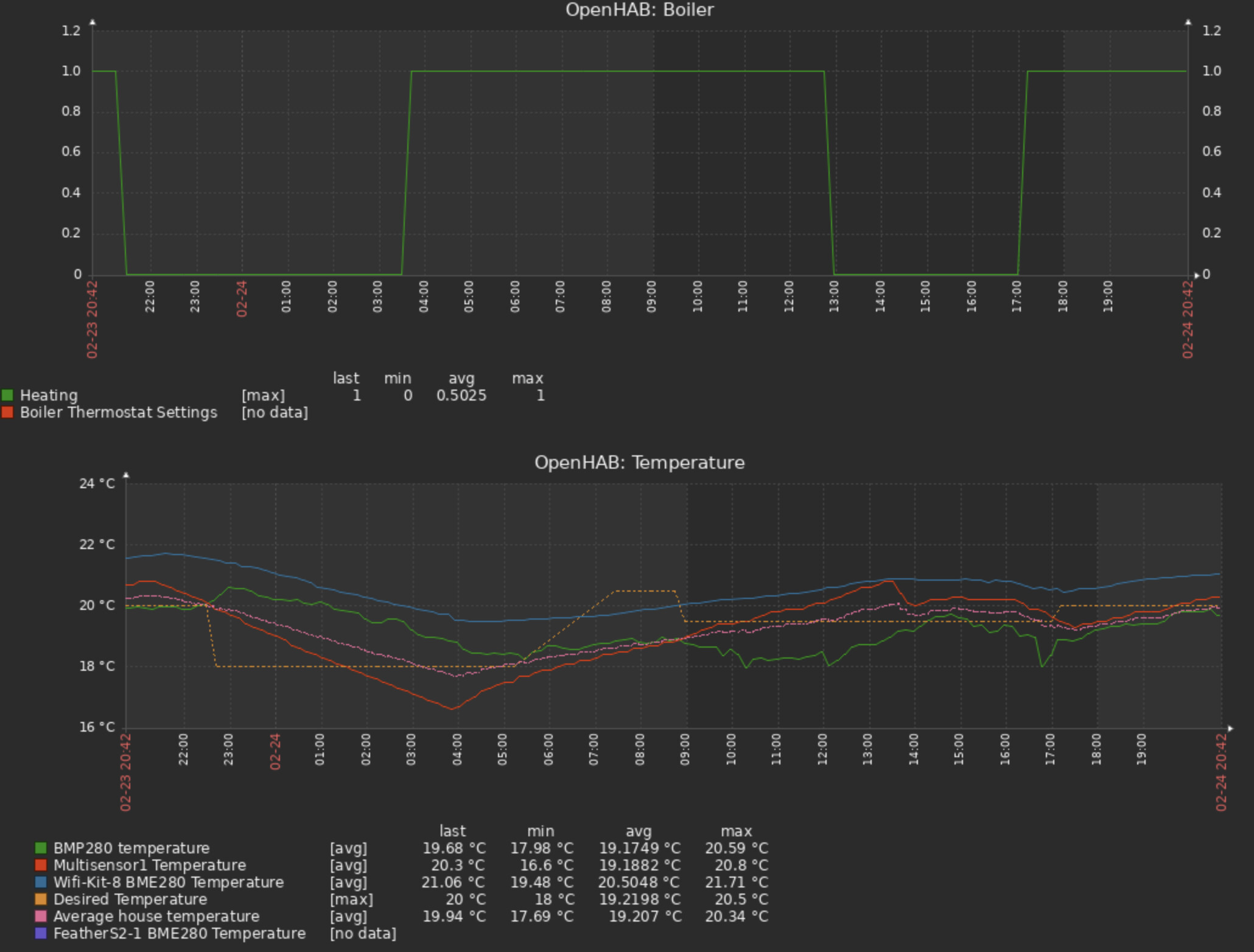Click the purple FeatherS2-1 BME280 swatch
Viewport: 1254px width, 952px height.
click(x=41, y=933)
